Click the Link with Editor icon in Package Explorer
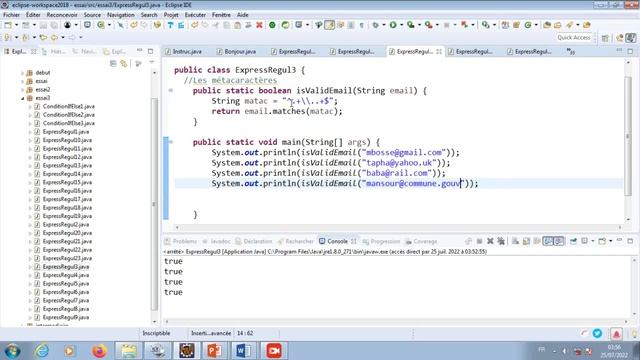The image size is (640, 360). [x=124, y=64]
